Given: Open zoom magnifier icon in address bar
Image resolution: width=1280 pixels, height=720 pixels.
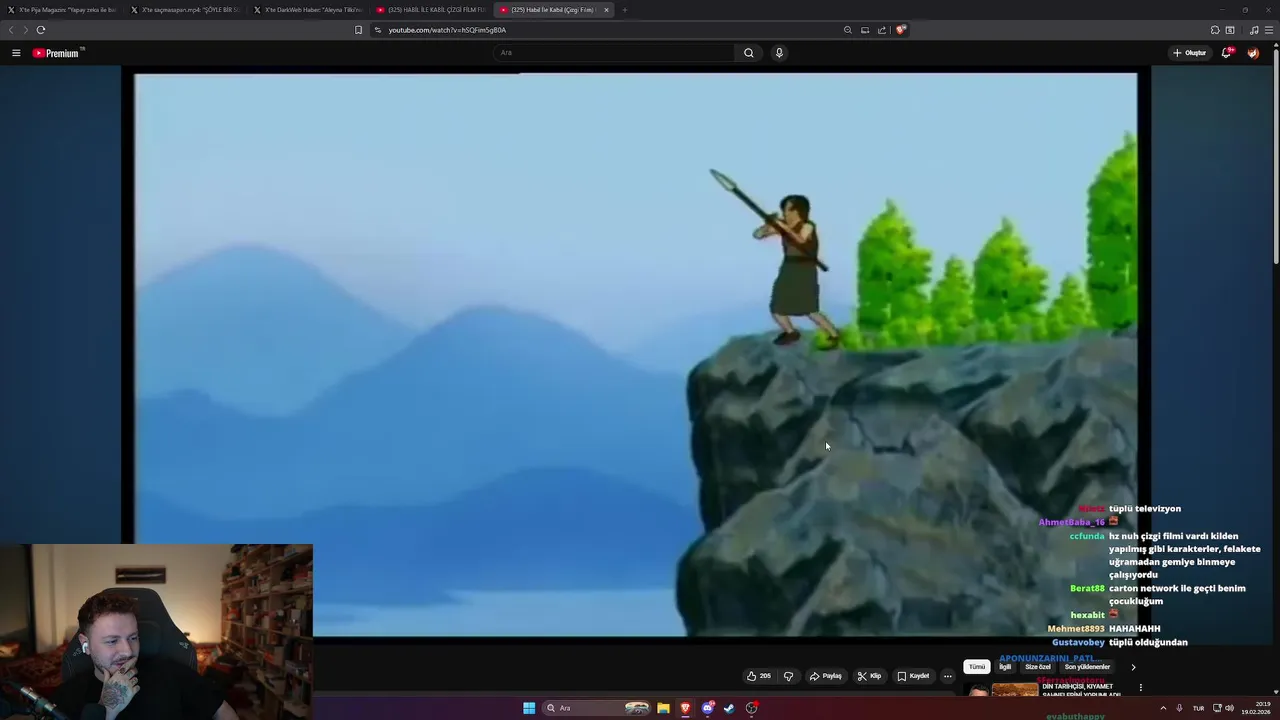Looking at the screenshot, I should pyautogui.click(x=848, y=30).
